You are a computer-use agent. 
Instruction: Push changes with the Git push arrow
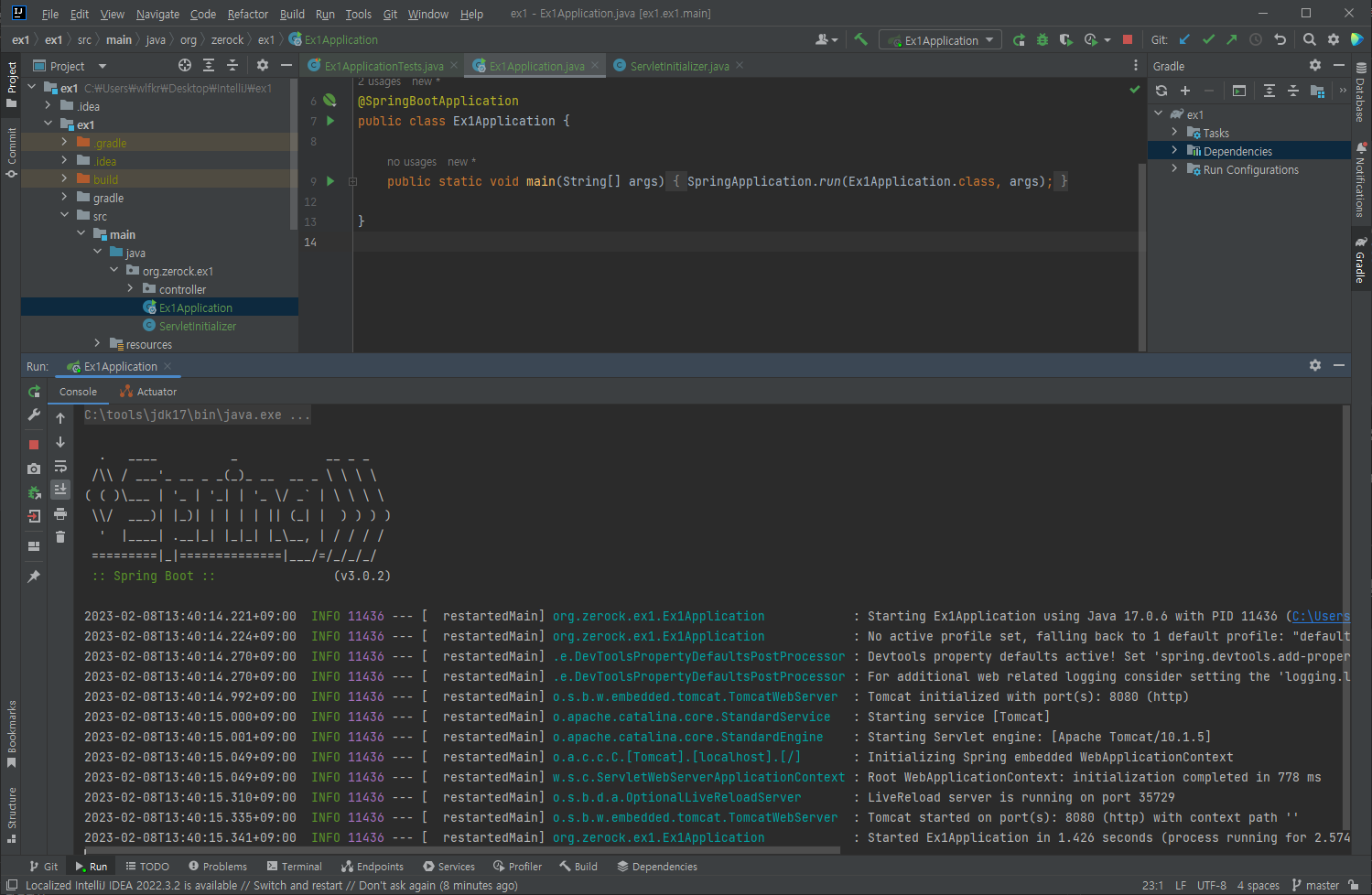(1232, 39)
